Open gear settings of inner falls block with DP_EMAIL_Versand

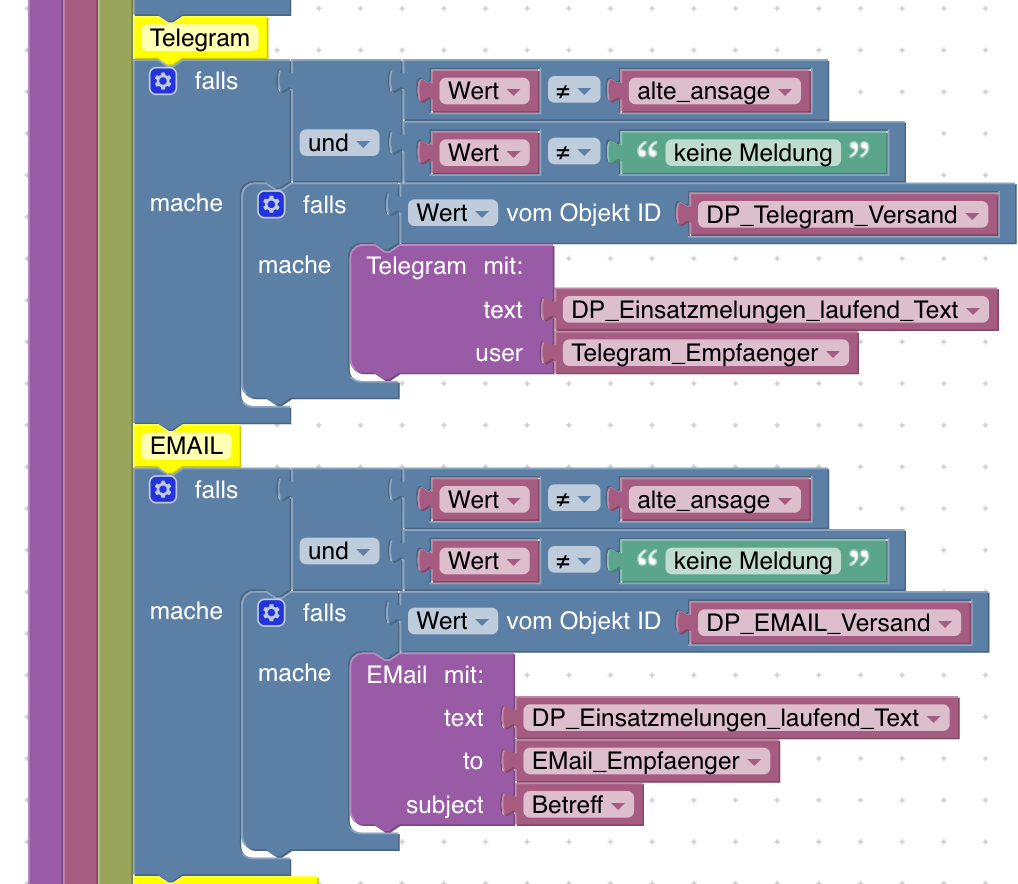coord(271,613)
